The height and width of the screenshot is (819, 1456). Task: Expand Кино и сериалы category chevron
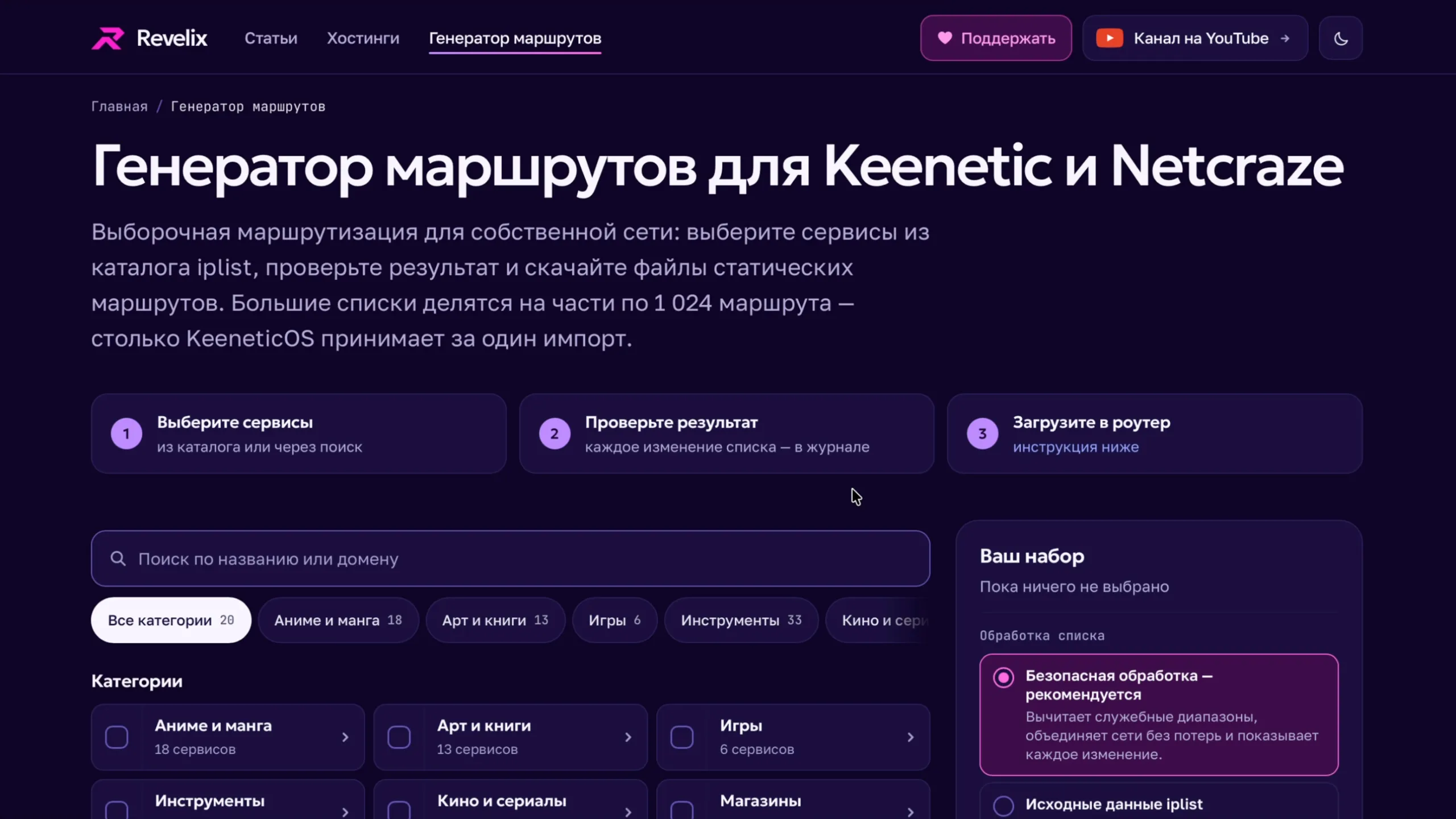tap(628, 812)
